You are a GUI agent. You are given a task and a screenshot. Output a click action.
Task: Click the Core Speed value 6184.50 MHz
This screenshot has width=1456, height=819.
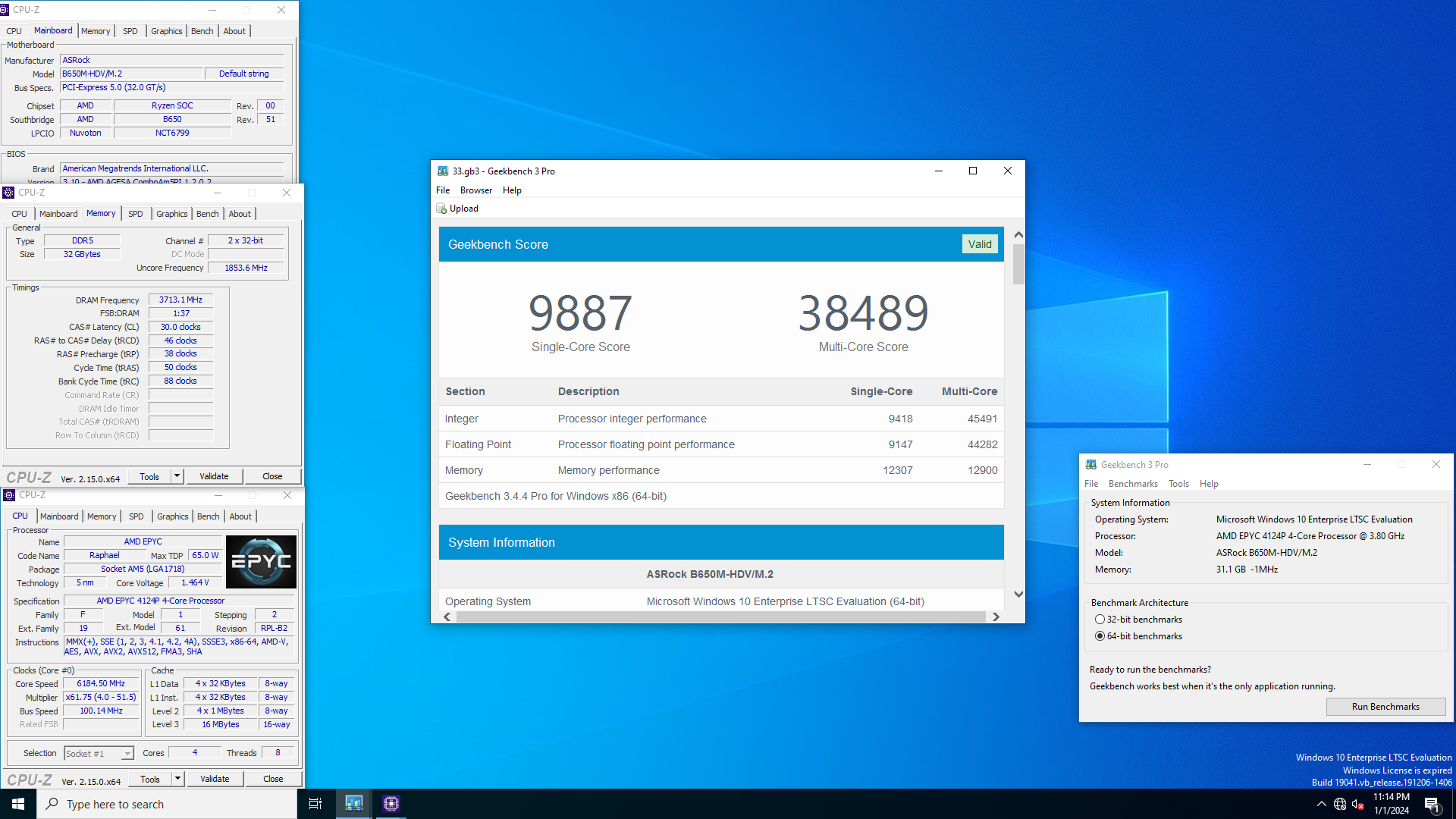(101, 684)
